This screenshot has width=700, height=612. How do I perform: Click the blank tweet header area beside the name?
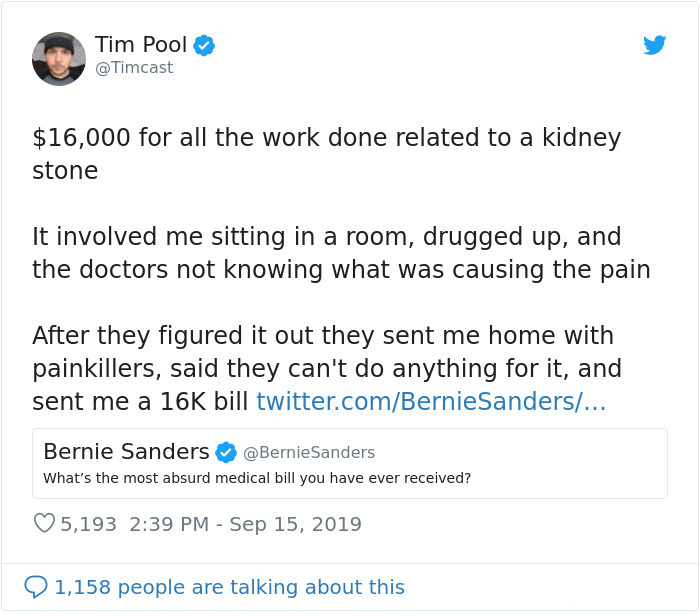[x=420, y=55]
